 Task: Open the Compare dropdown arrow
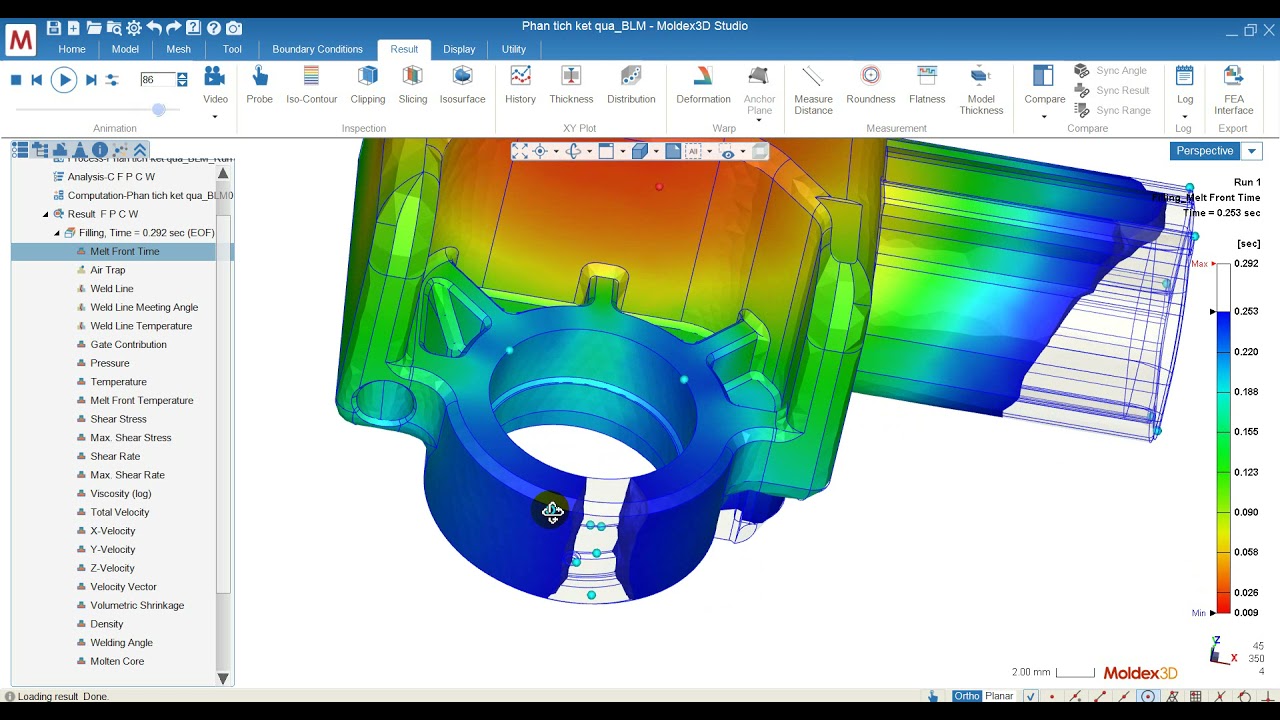click(1044, 117)
